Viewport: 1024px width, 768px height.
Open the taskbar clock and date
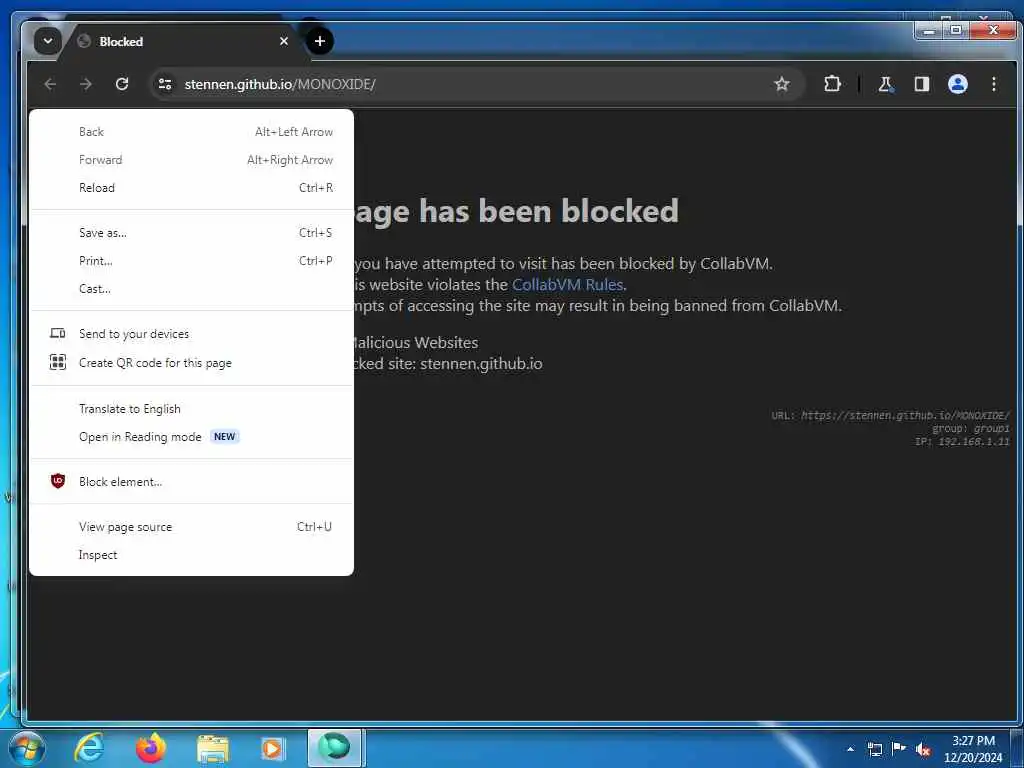tap(973, 750)
